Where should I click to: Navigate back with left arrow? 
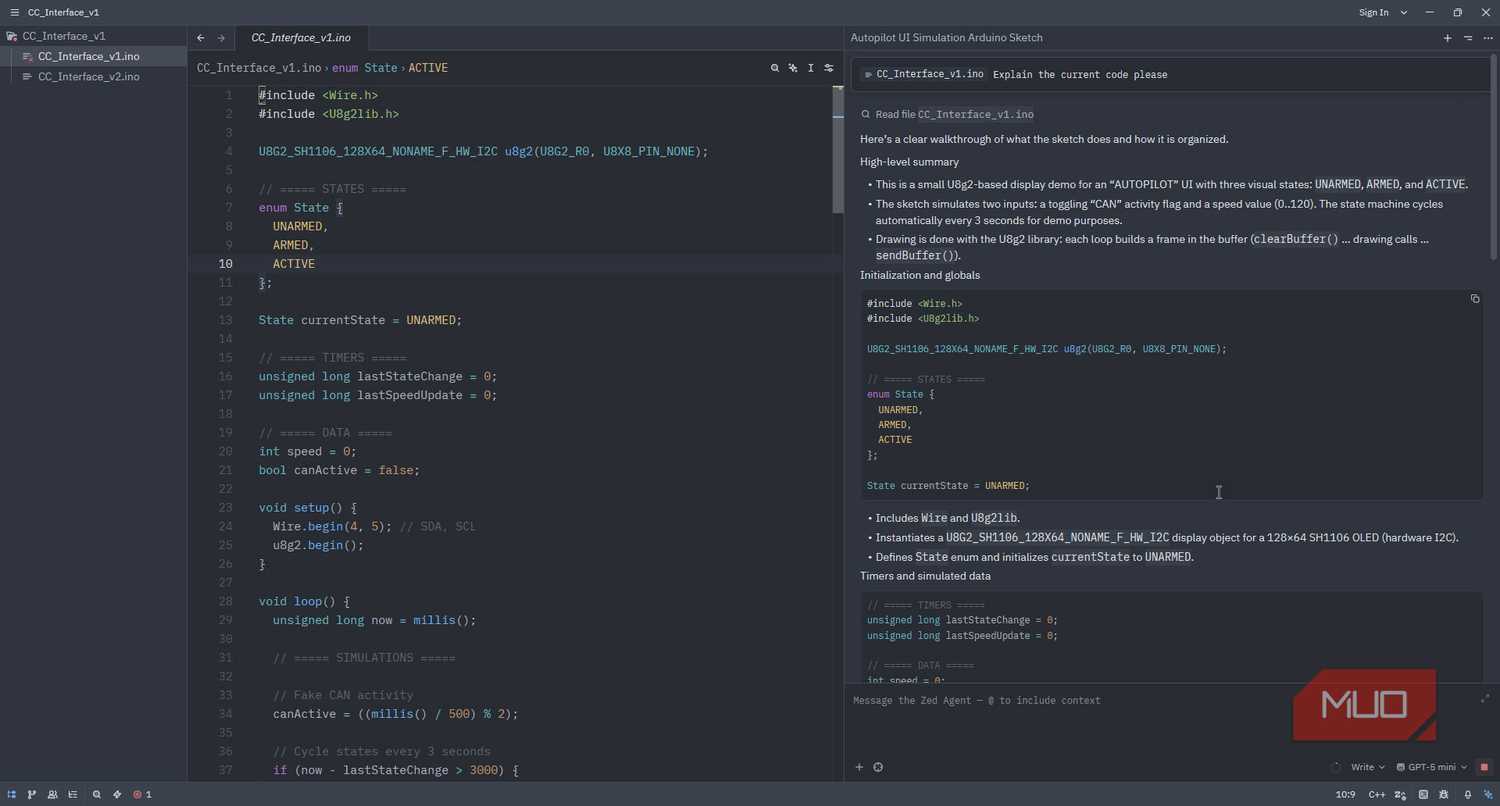tap(201, 38)
